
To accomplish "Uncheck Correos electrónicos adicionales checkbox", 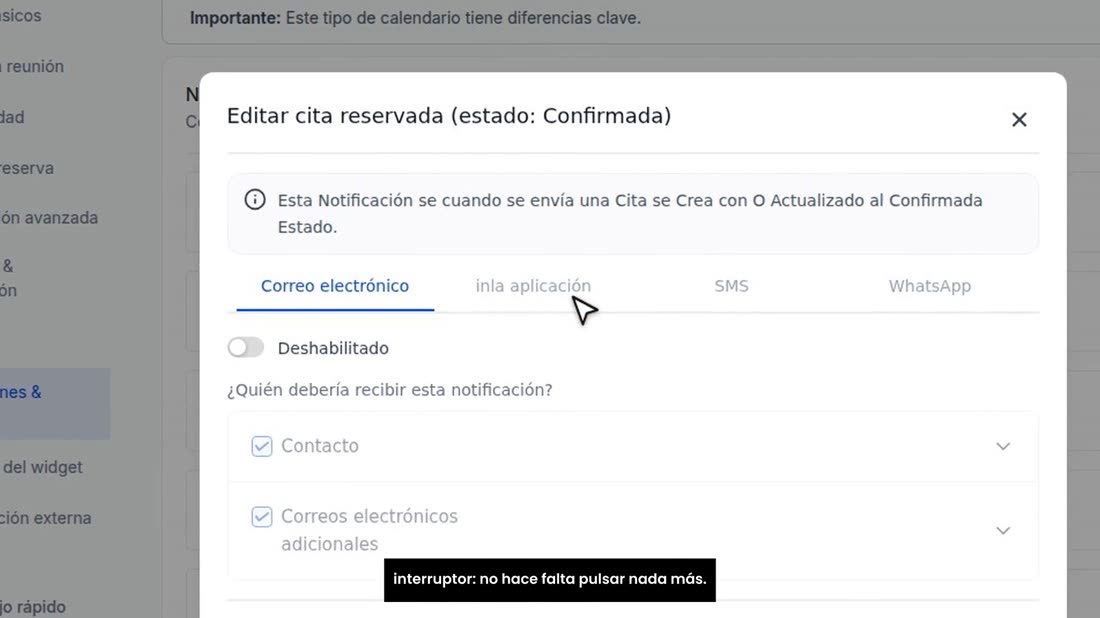I will click(262, 516).
